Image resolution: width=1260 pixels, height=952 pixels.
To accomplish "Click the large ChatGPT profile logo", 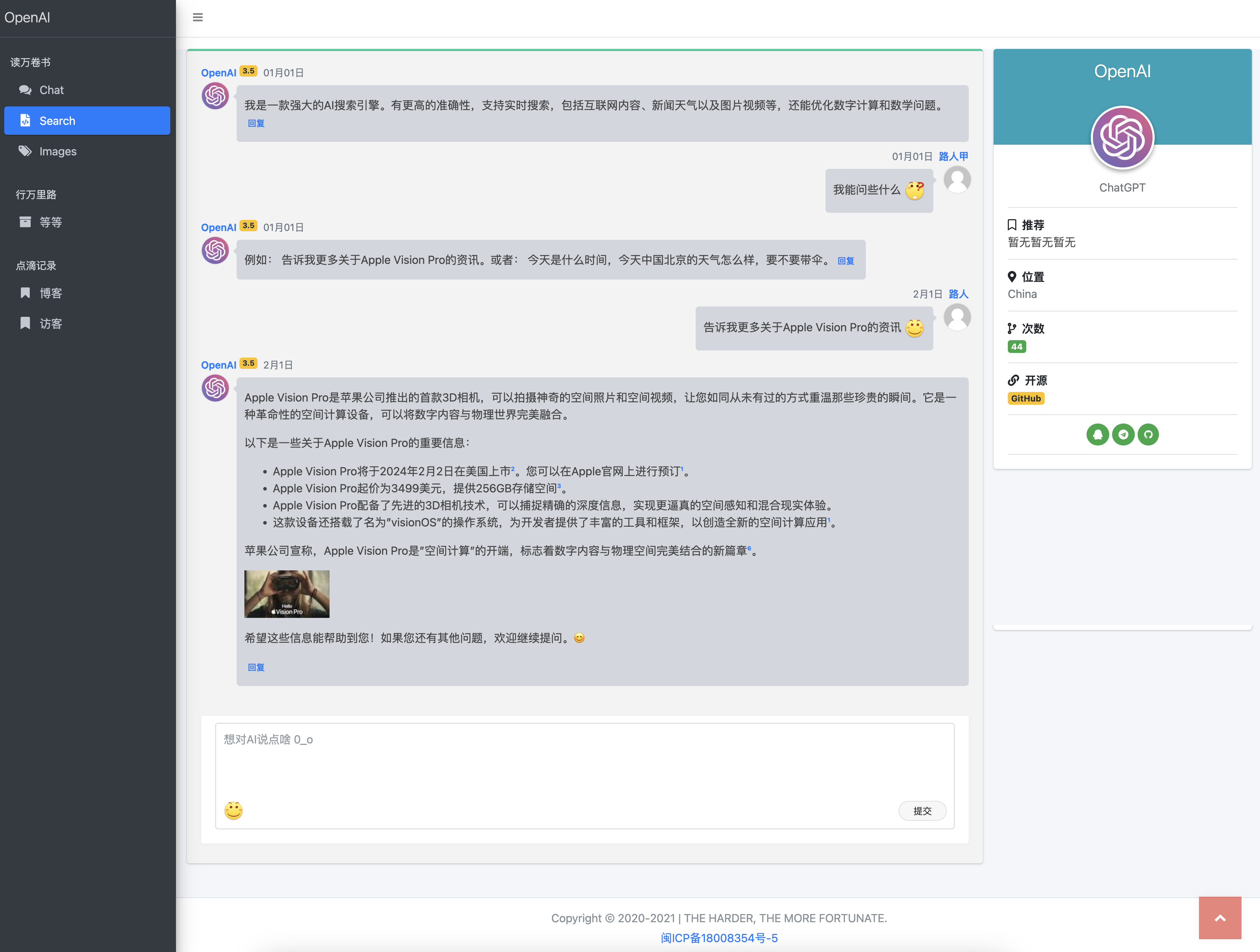I will [1122, 138].
